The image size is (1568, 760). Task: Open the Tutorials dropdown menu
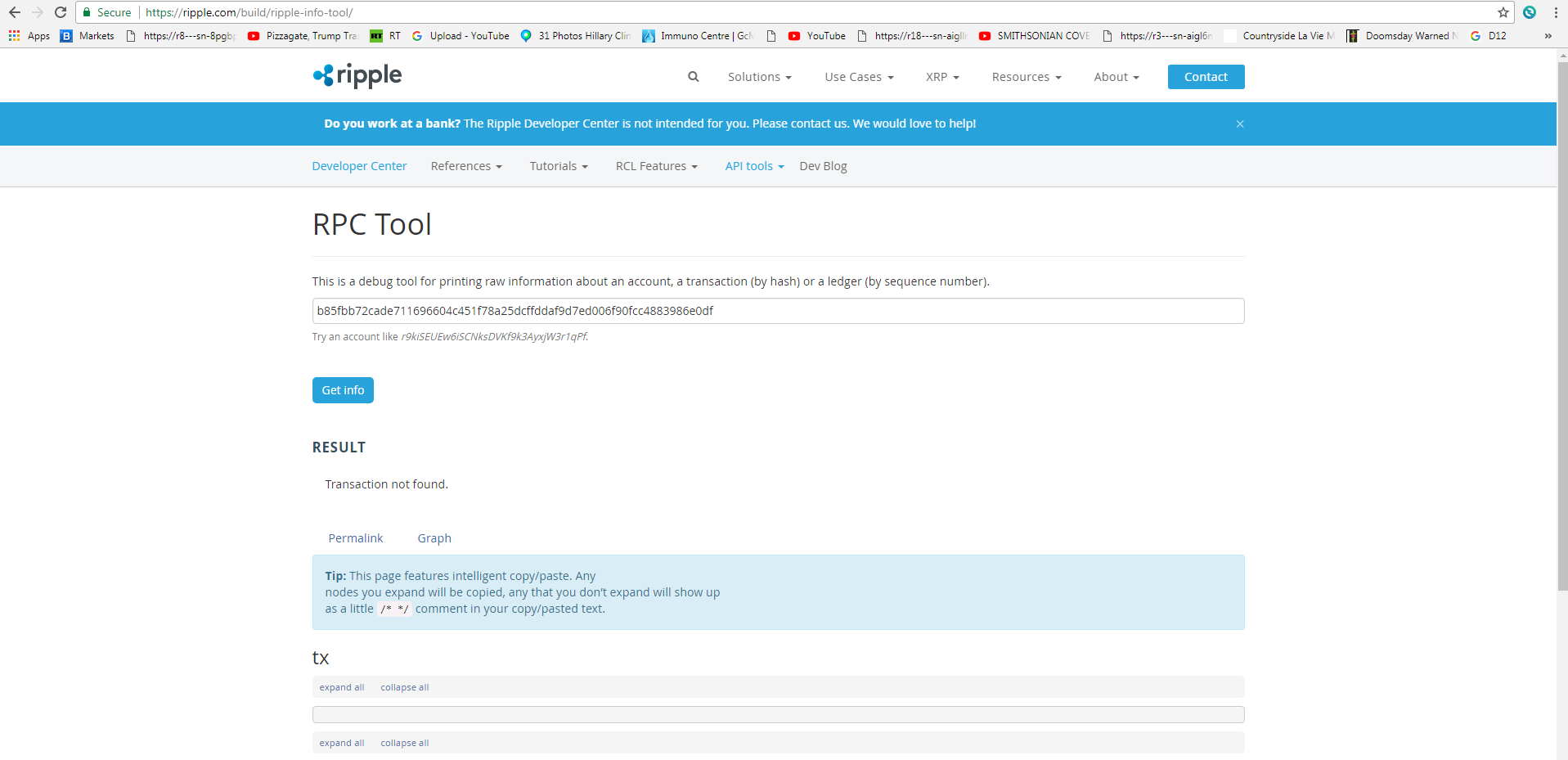pos(559,166)
